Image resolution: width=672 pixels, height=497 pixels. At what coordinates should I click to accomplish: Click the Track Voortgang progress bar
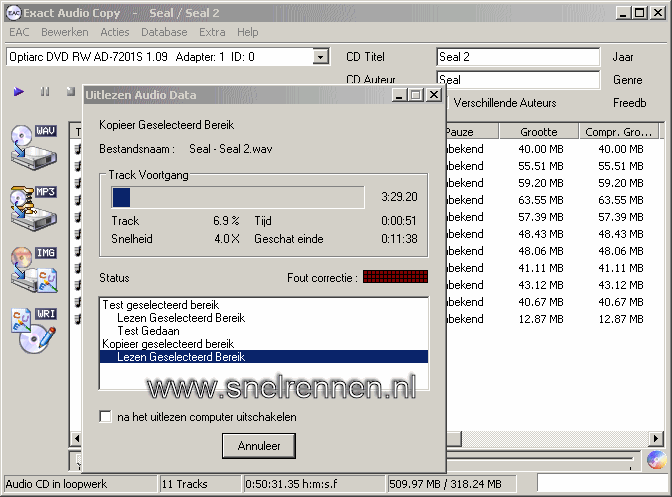pos(238,197)
